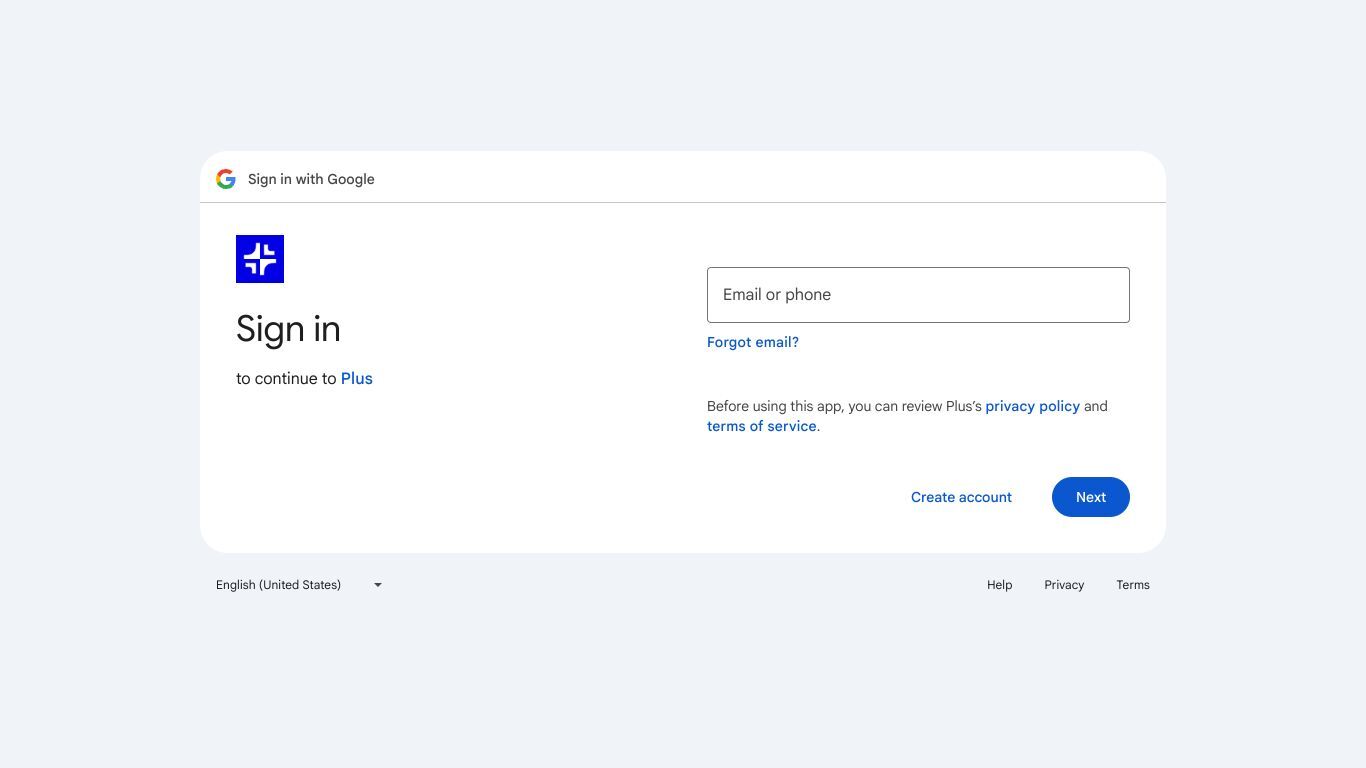Image resolution: width=1366 pixels, height=768 pixels.
Task: Click the language dropdown caret arrow
Action: click(x=378, y=585)
